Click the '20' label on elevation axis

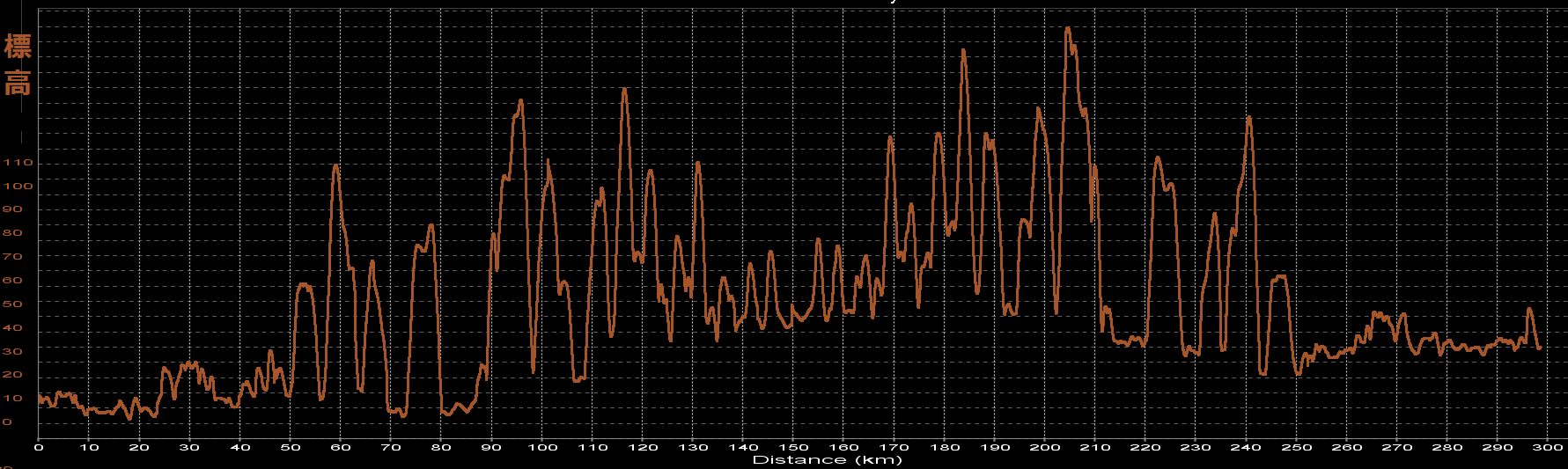pyautogui.click(x=12, y=375)
